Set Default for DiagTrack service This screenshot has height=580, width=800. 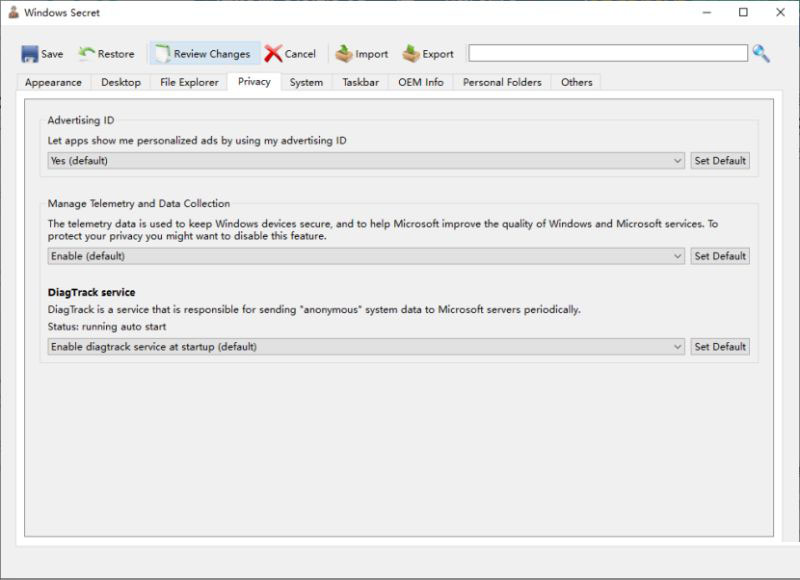pos(720,347)
